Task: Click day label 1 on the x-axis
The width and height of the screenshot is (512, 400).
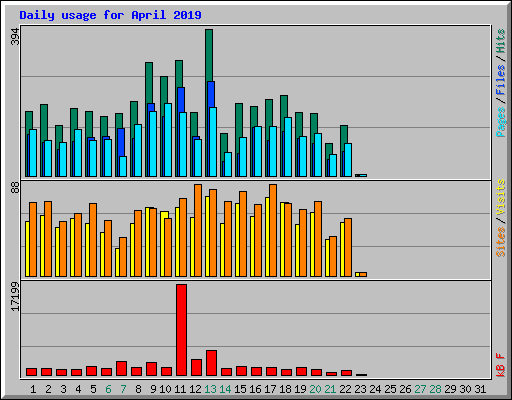Action: click(x=33, y=389)
